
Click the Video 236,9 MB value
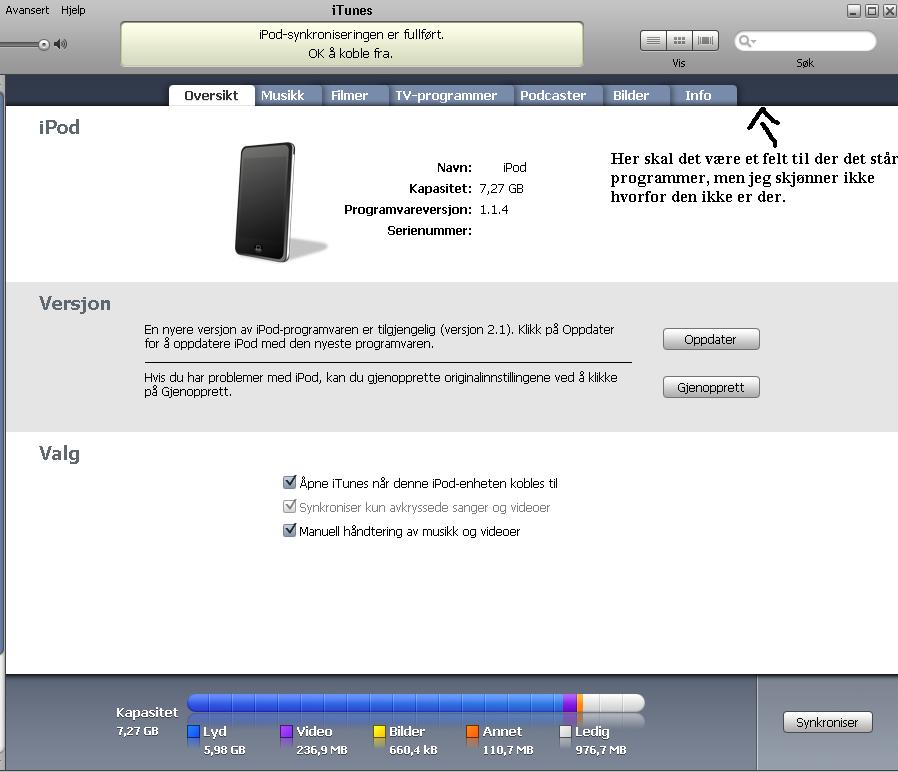click(x=322, y=750)
